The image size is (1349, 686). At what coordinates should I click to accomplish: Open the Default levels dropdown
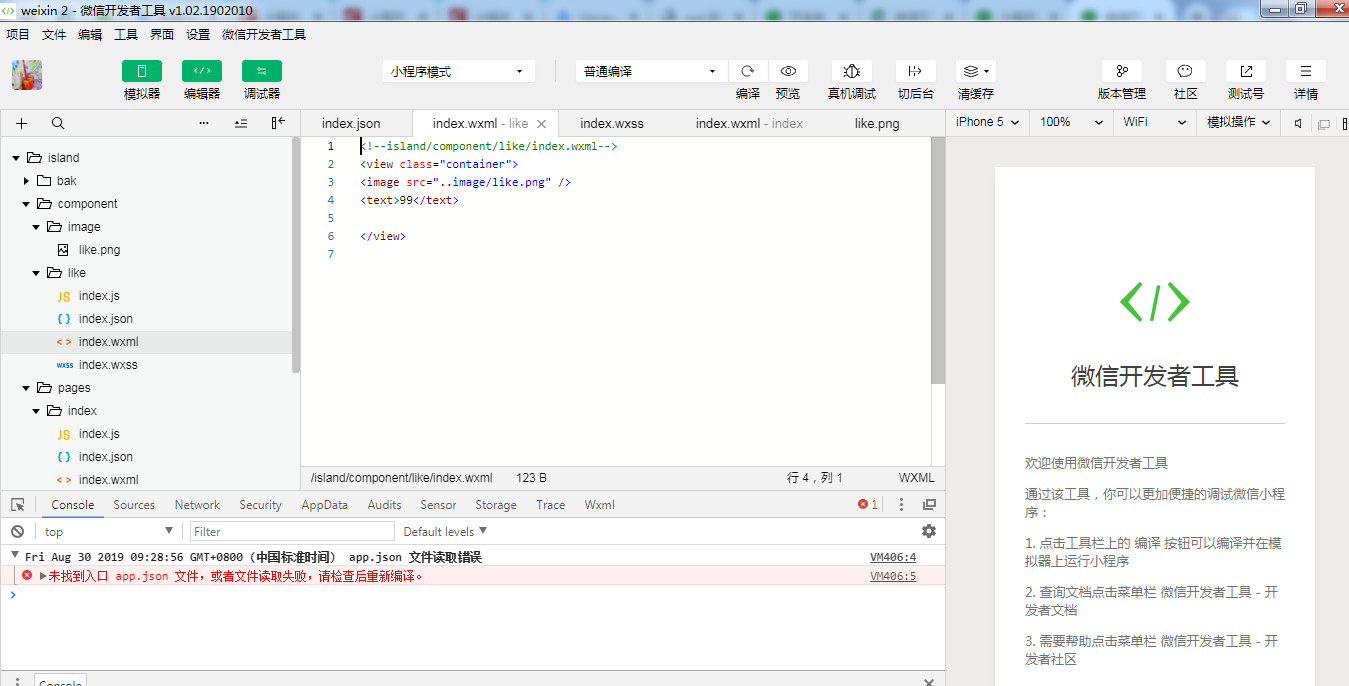(x=445, y=531)
